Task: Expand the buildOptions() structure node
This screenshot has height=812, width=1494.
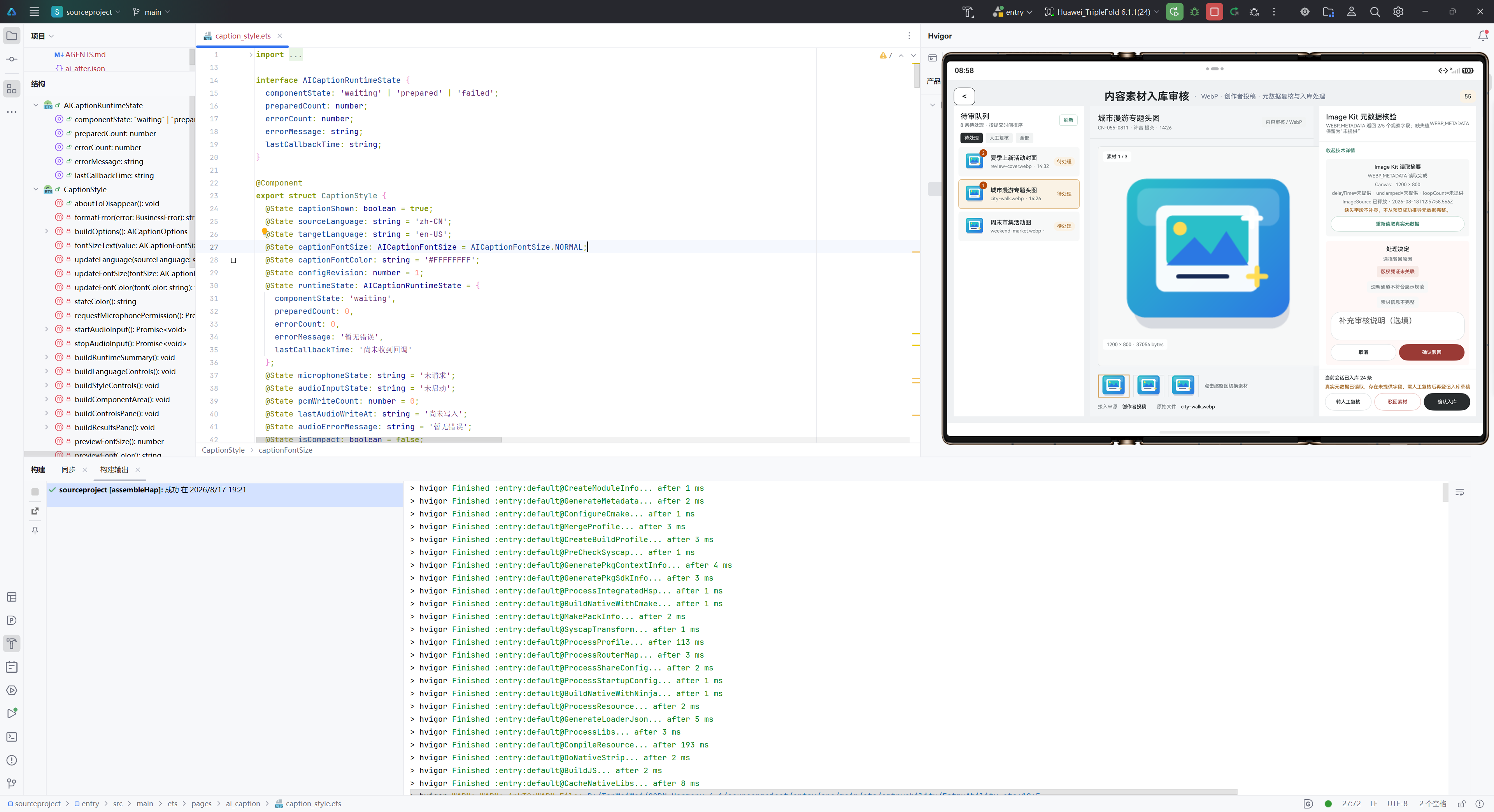Action: pyautogui.click(x=47, y=231)
